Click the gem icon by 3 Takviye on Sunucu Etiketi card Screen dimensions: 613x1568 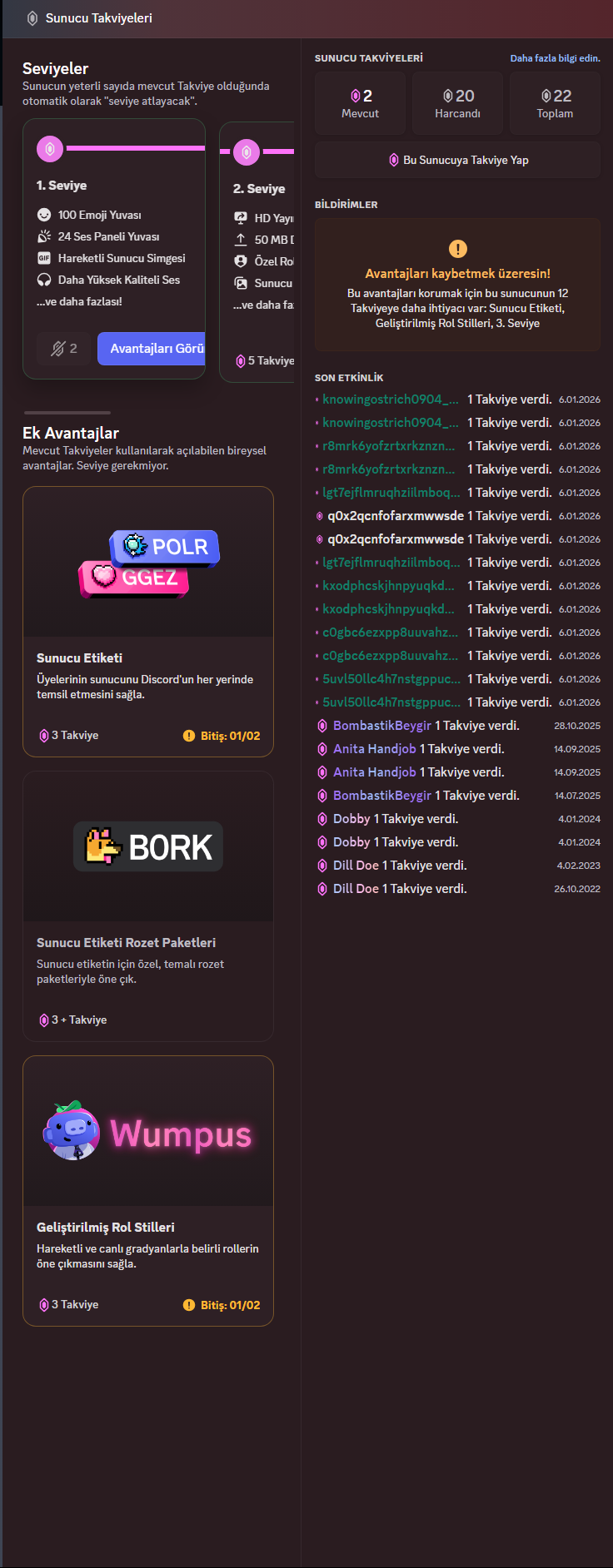coord(44,736)
